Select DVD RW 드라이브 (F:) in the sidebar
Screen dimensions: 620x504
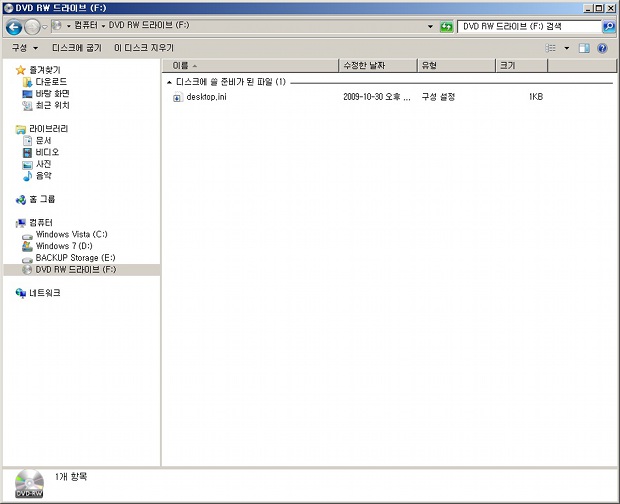(x=76, y=270)
